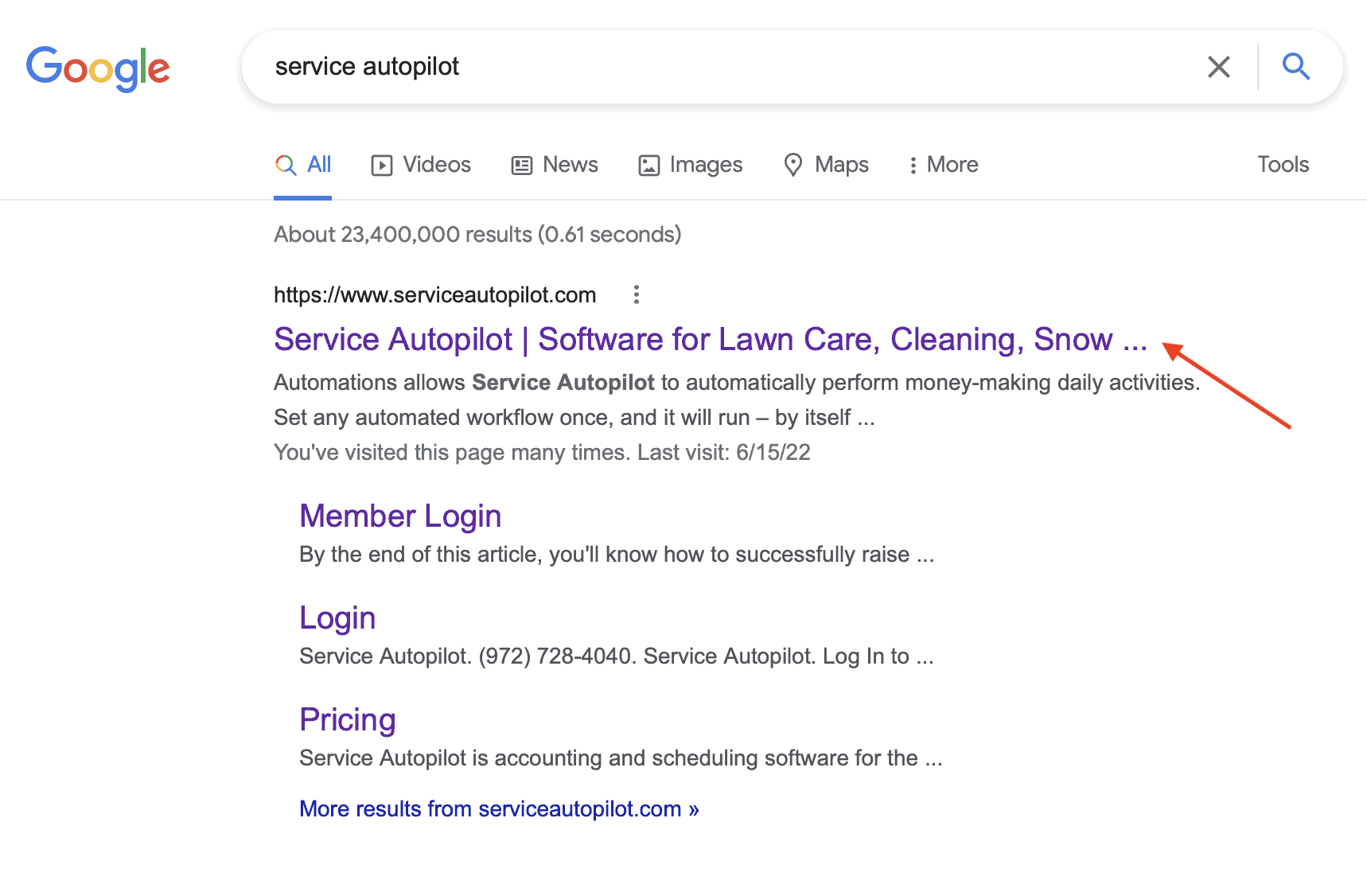Click the Images picture icon
The image size is (1367, 896).
649,166
